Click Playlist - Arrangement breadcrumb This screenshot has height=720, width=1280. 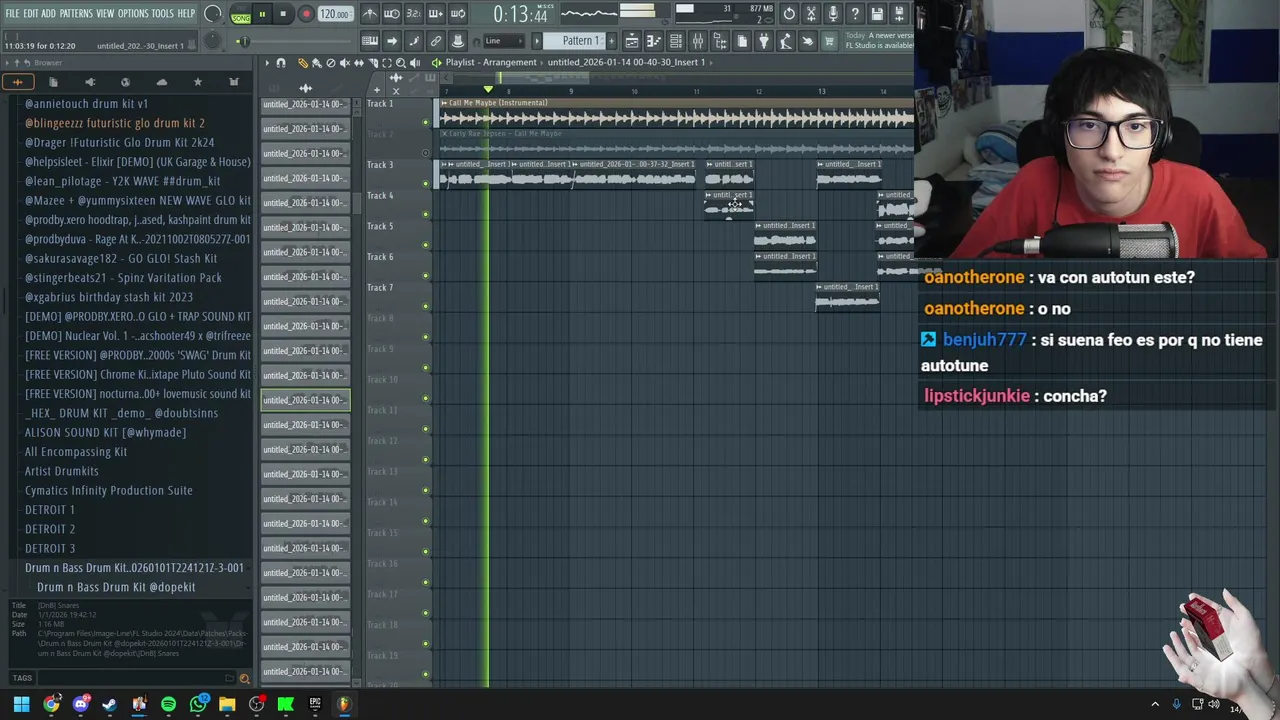491,62
